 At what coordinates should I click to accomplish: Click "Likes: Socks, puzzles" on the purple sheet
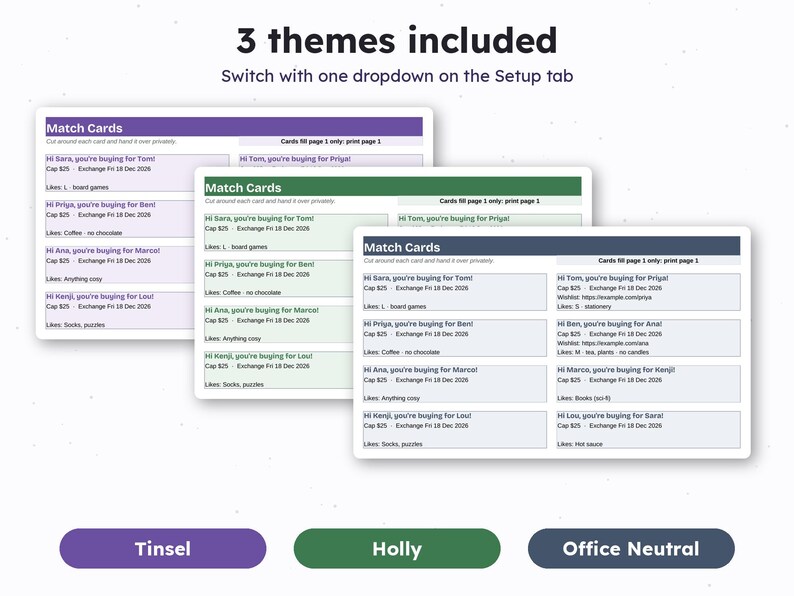[x=75, y=325]
